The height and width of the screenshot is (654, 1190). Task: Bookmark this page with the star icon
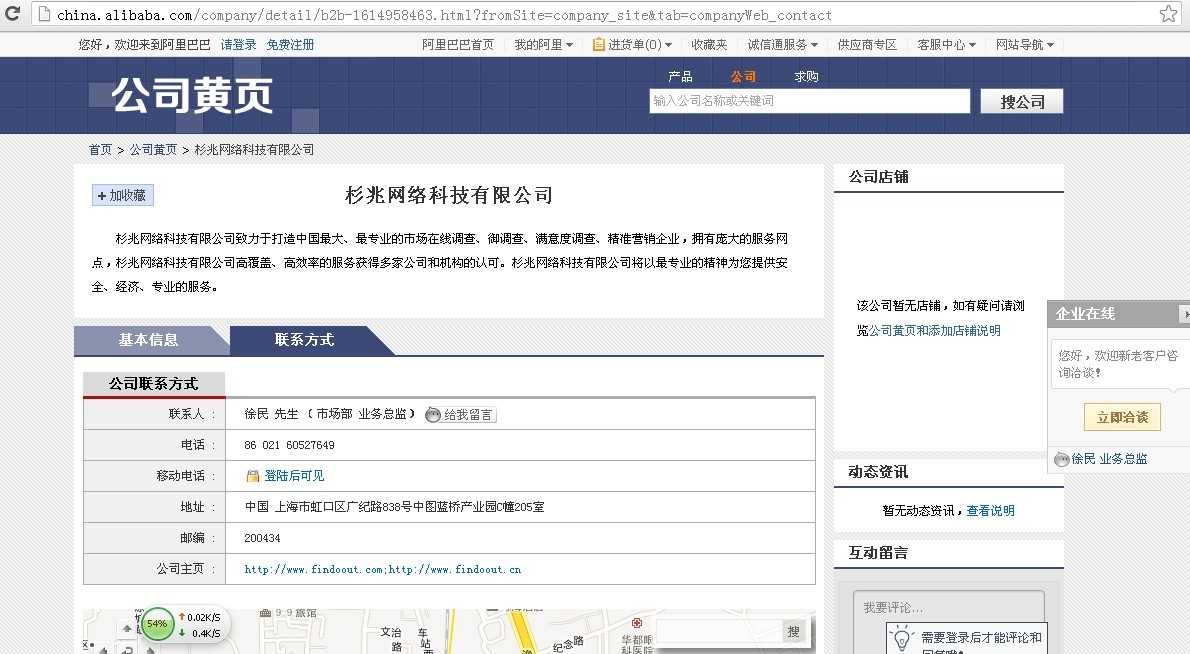pos(1168,14)
